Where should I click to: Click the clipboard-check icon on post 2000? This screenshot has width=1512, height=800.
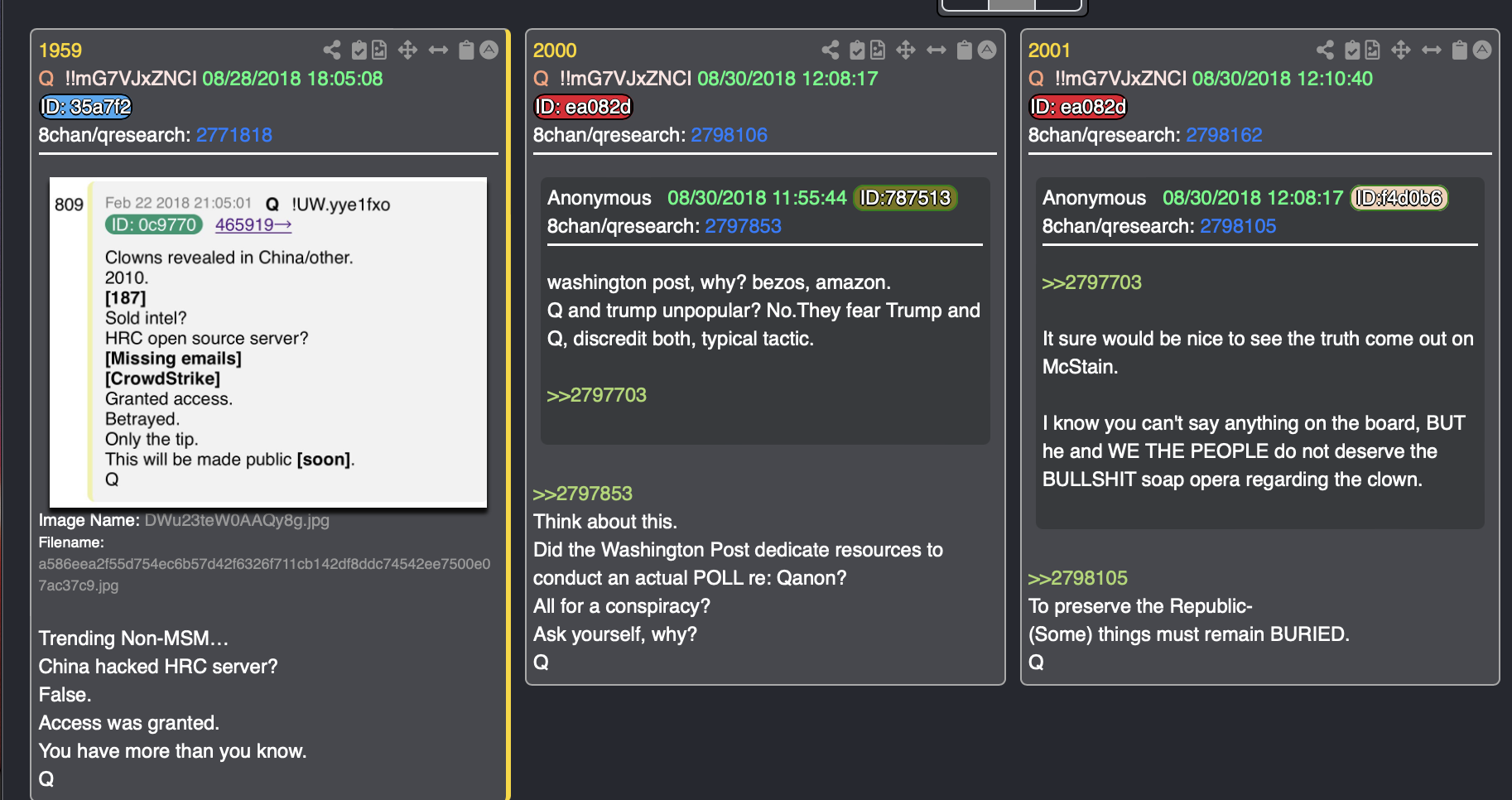pos(858,51)
